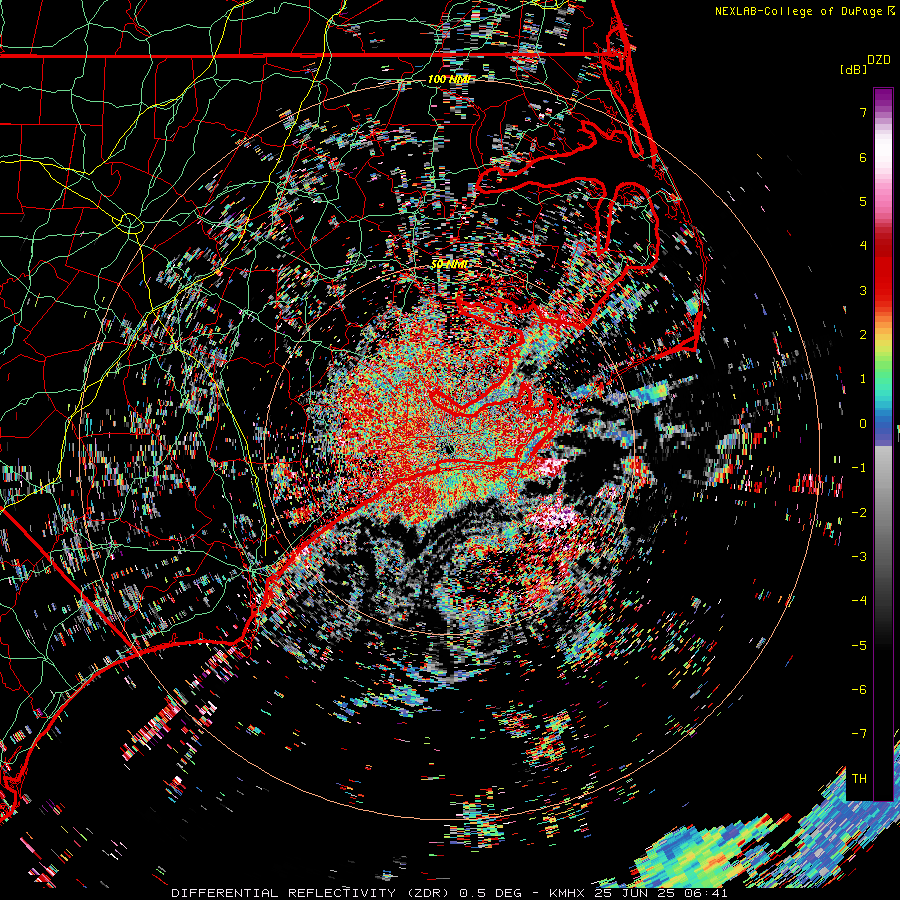Click the -2 value on the color scale
Image resolution: width=900 pixels, height=900 pixels.
tap(859, 513)
